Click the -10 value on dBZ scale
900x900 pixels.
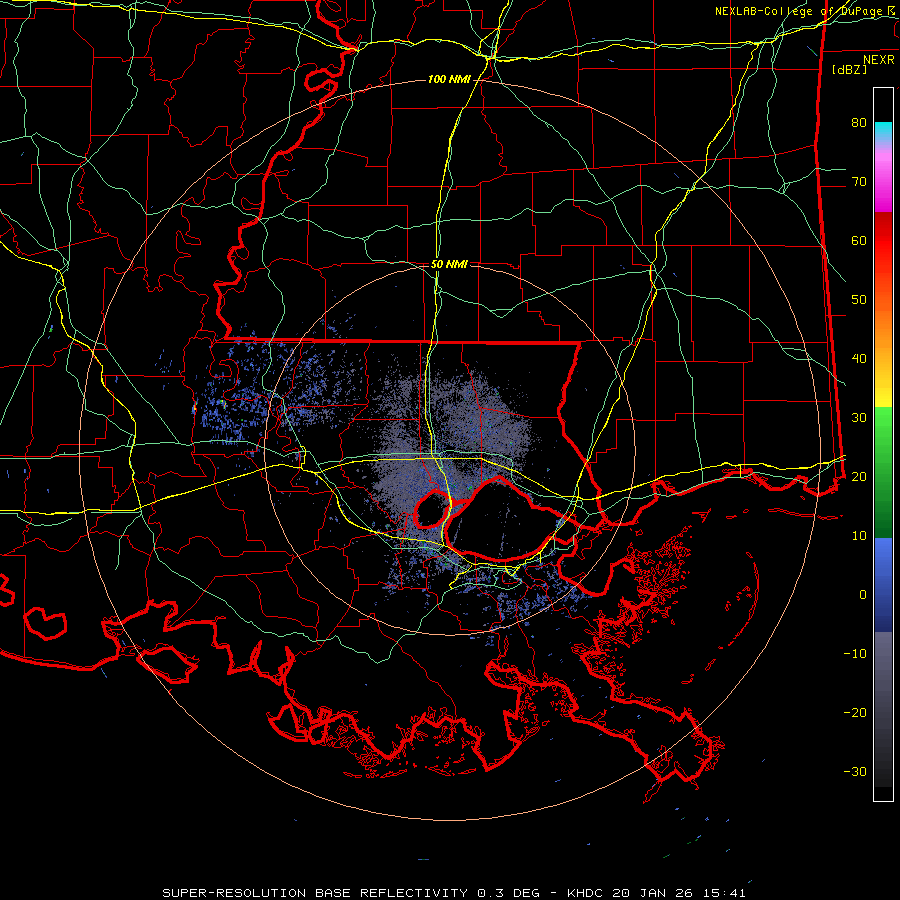tap(855, 653)
